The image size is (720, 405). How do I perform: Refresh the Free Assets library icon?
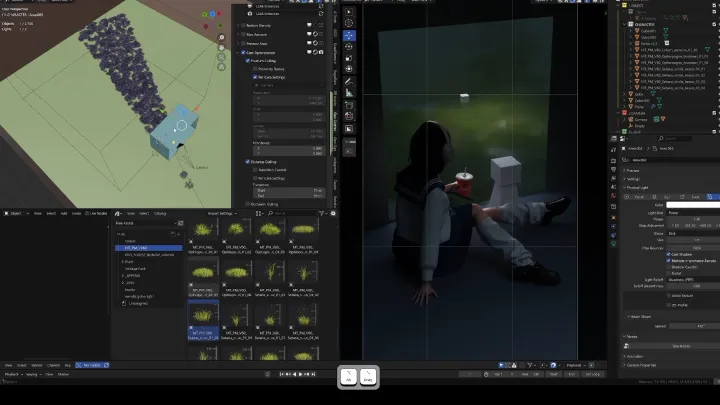point(180,223)
